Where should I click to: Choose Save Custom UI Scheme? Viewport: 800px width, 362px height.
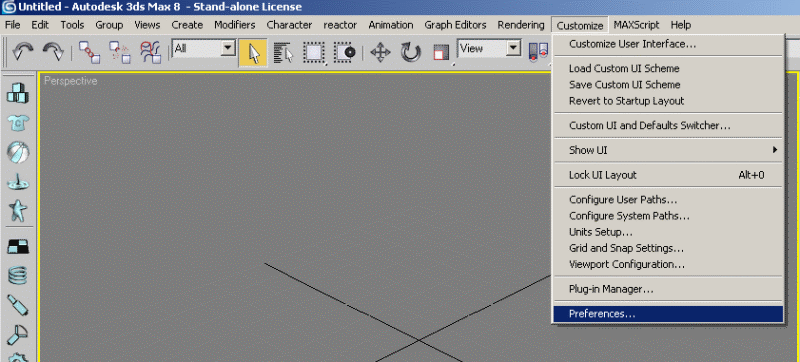[668, 85]
